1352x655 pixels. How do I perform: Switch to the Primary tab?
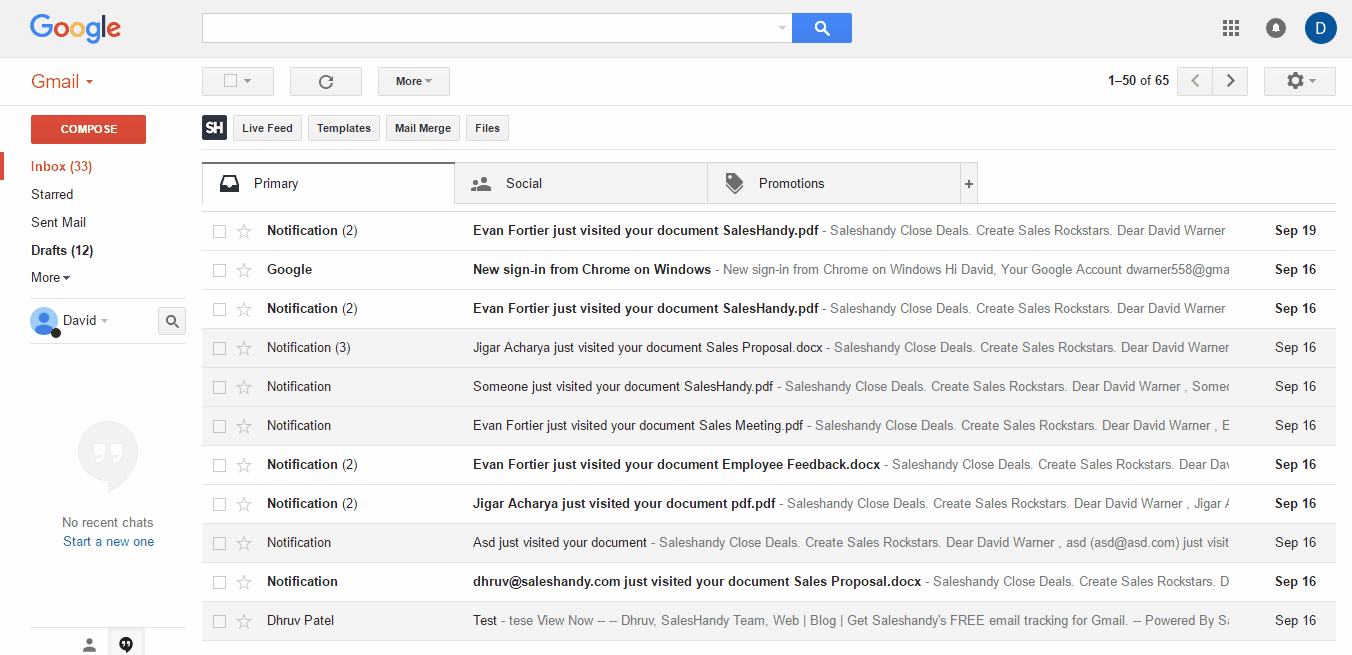pyautogui.click(x=328, y=184)
